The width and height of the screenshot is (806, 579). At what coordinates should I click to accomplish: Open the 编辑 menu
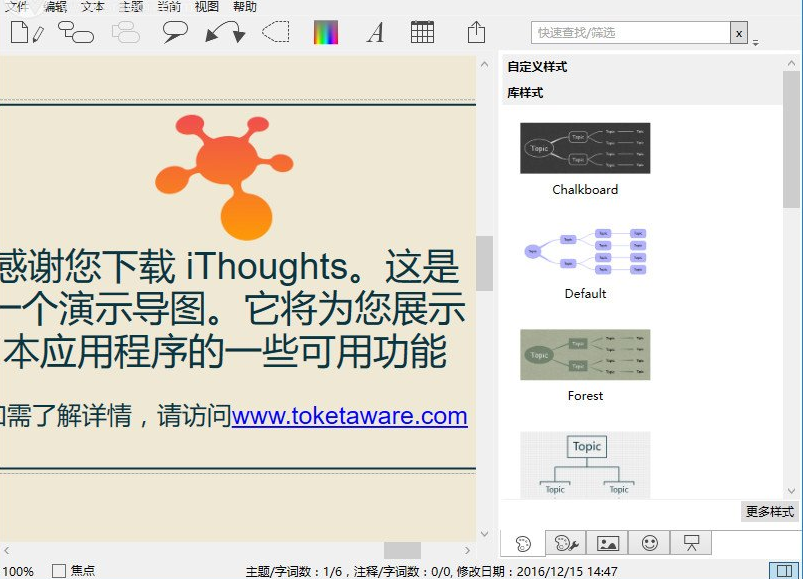[x=56, y=6]
